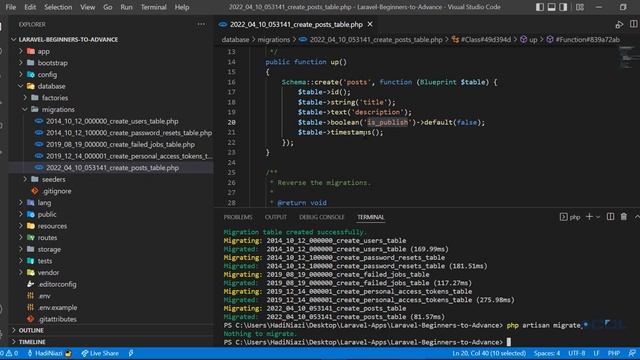The height and width of the screenshot is (360, 640).
Task: Expand the seeders folder
Action: click(x=25, y=179)
